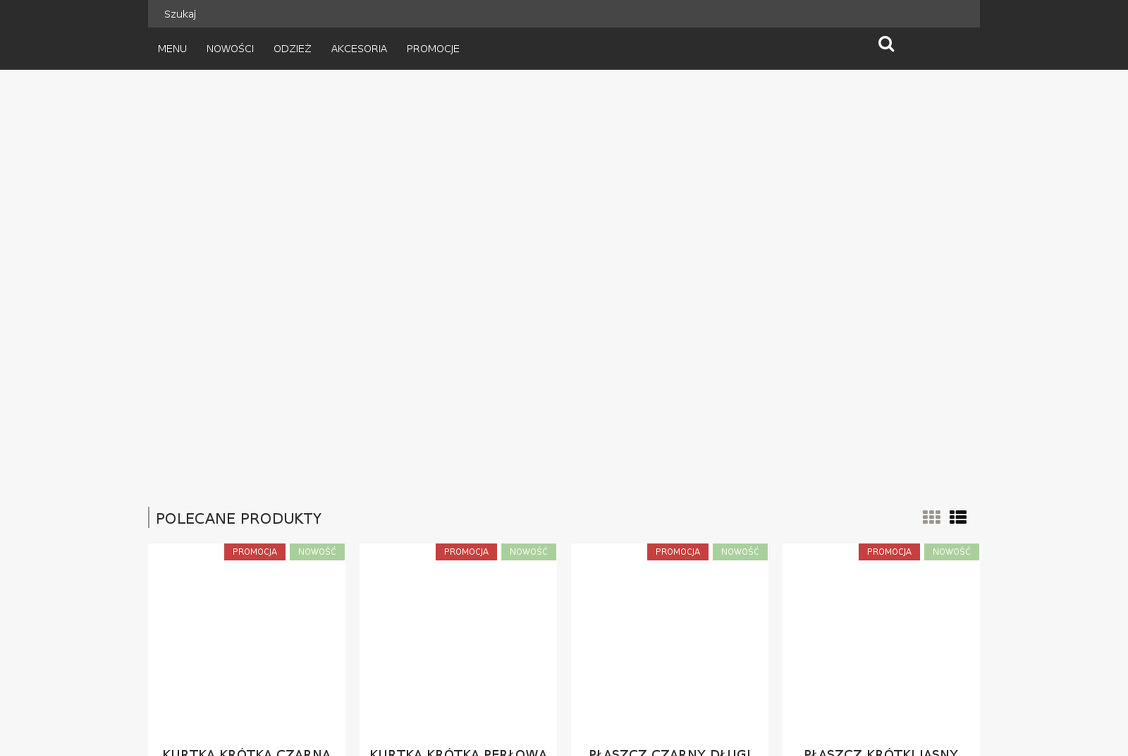The width and height of the screenshot is (1128, 756).
Task: Go to NOWOŚCI section
Action: click(229, 49)
